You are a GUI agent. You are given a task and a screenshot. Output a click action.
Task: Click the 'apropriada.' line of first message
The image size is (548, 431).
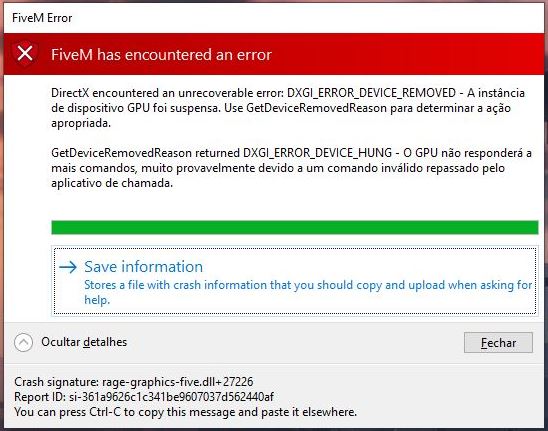pos(81,123)
